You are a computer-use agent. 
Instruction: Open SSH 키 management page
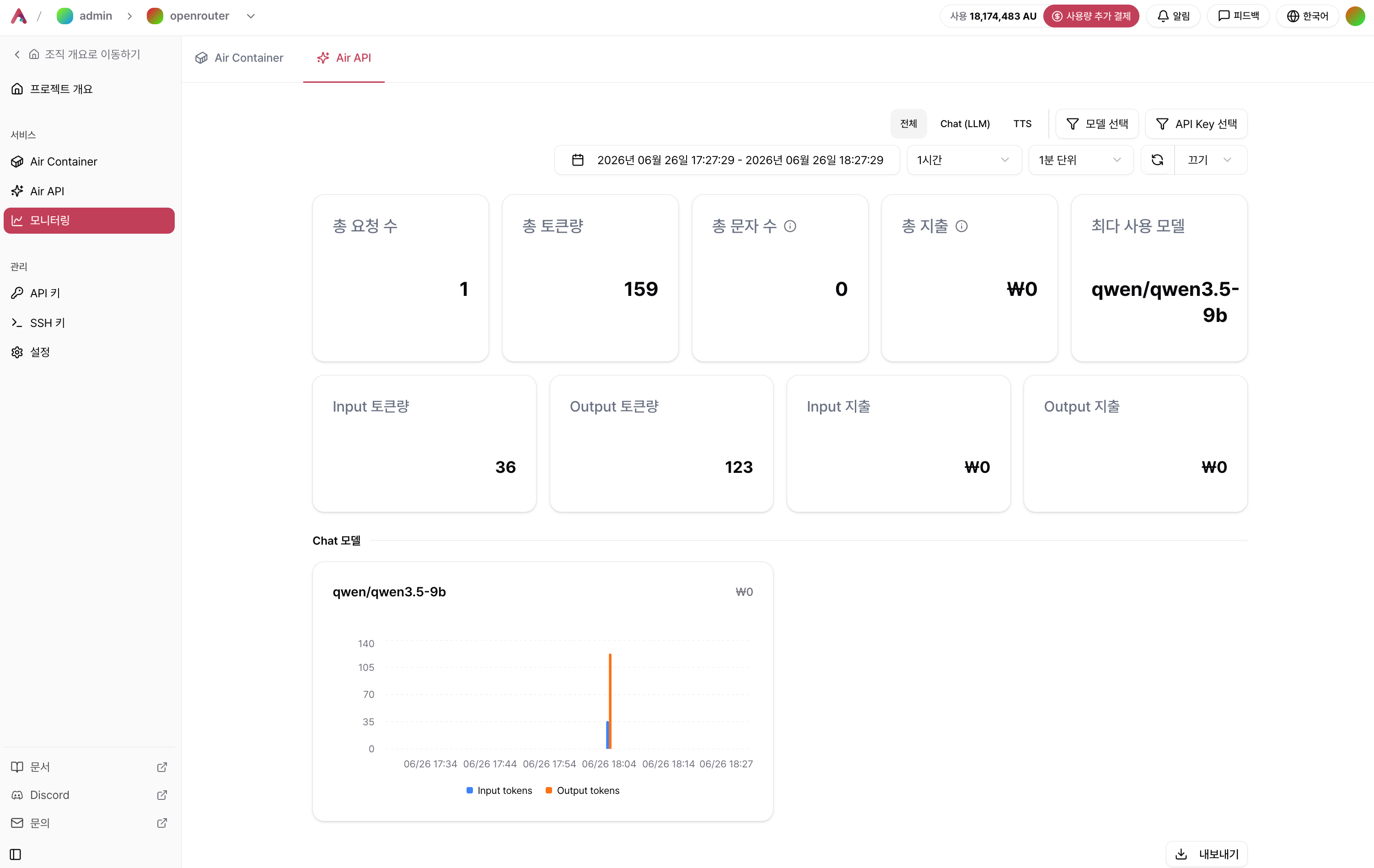coord(89,323)
